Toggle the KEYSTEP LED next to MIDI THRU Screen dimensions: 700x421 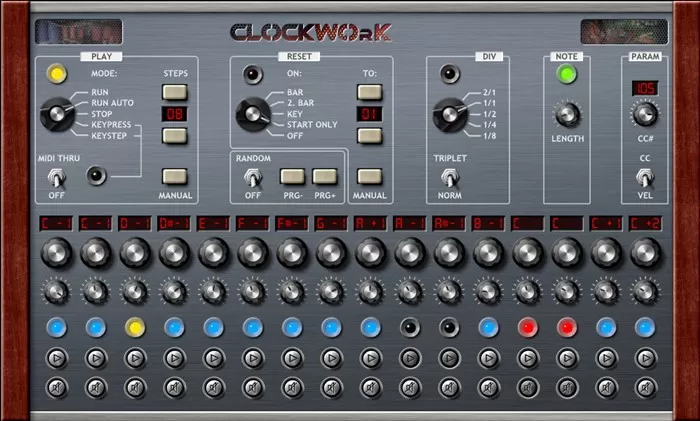[x=96, y=176]
